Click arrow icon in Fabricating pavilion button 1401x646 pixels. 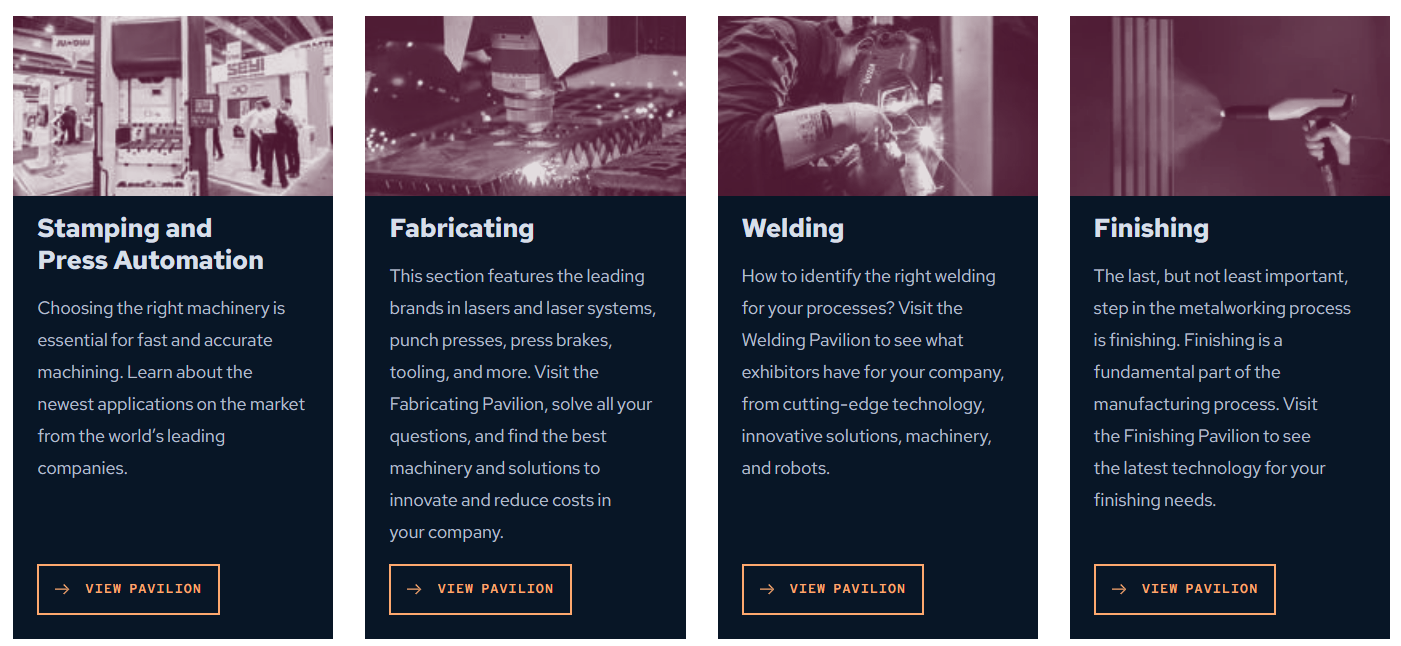[414, 589]
